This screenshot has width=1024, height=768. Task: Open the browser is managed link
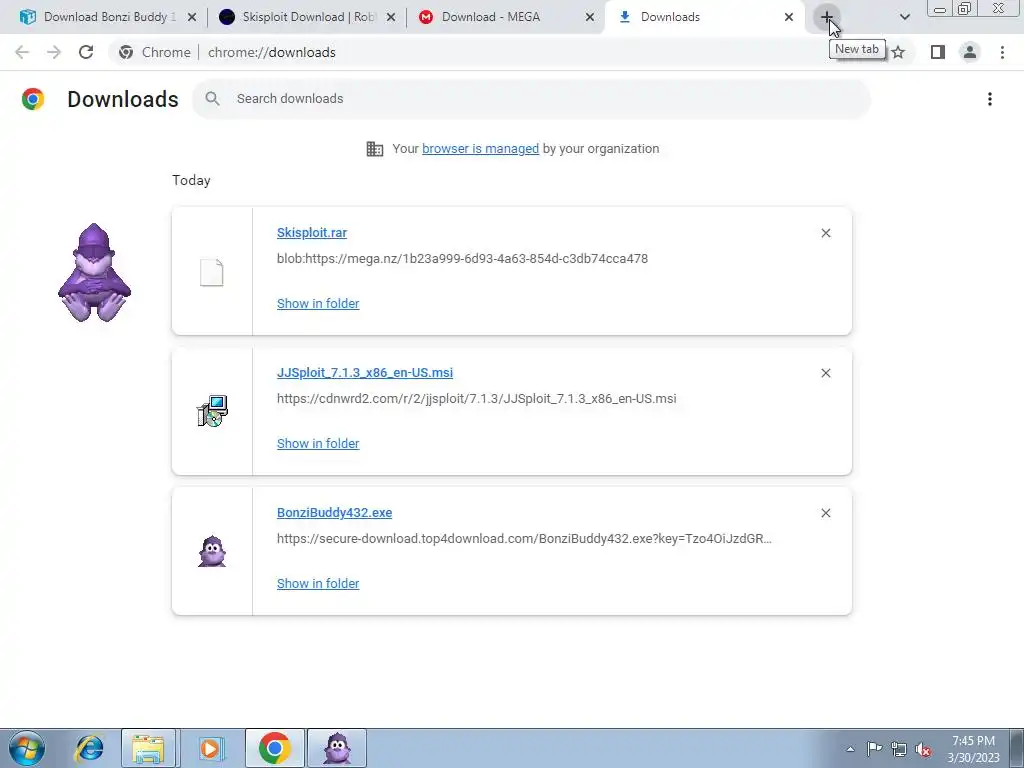click(481, 149)
